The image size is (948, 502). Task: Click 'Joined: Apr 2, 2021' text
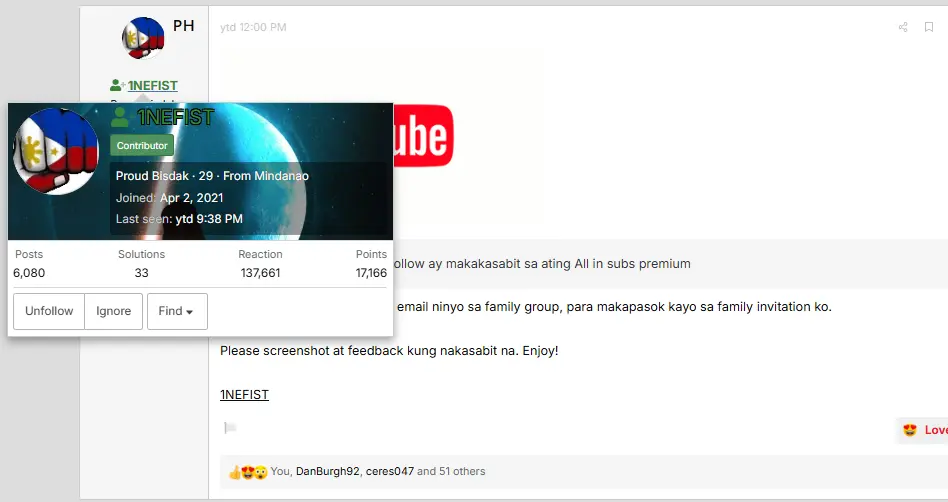pyautogui.click(x=169, y=198)
